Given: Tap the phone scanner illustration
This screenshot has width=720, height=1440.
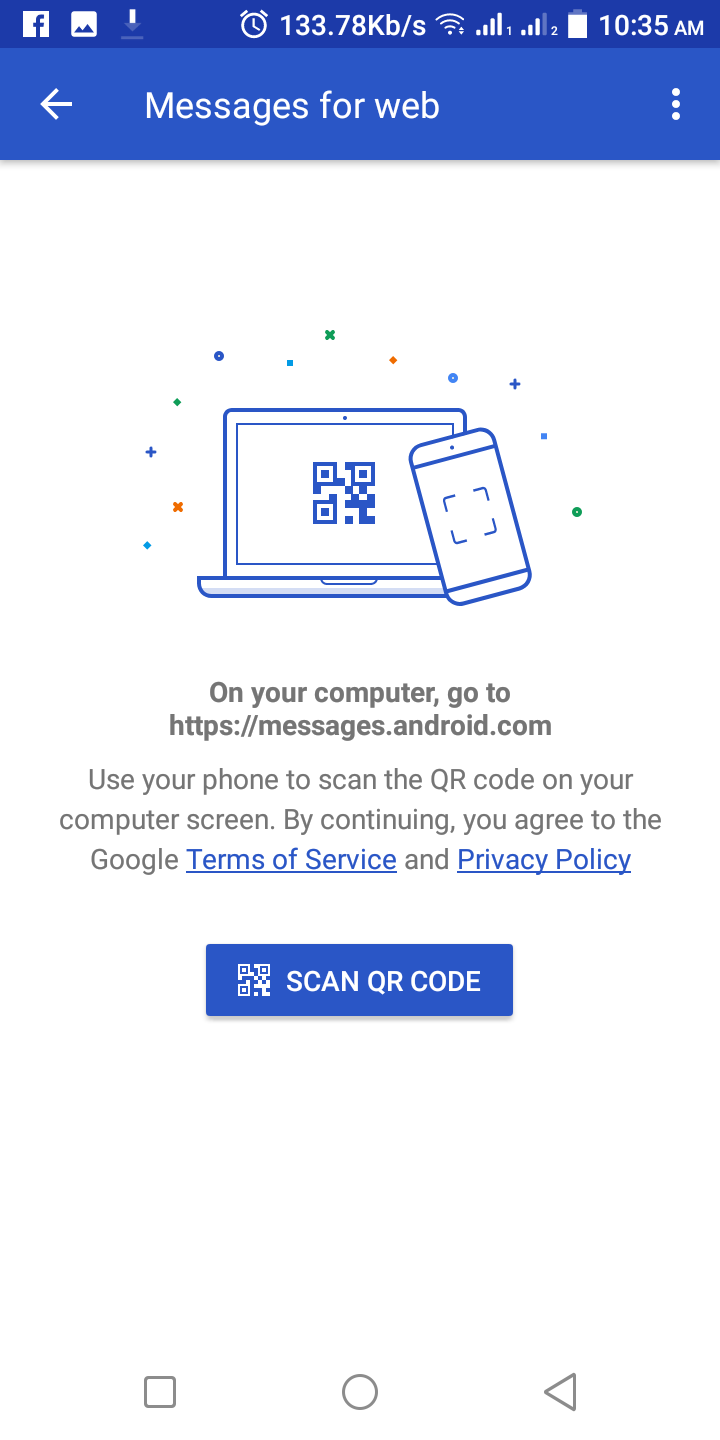Looking at the screenshot, I should coord(470,516).
